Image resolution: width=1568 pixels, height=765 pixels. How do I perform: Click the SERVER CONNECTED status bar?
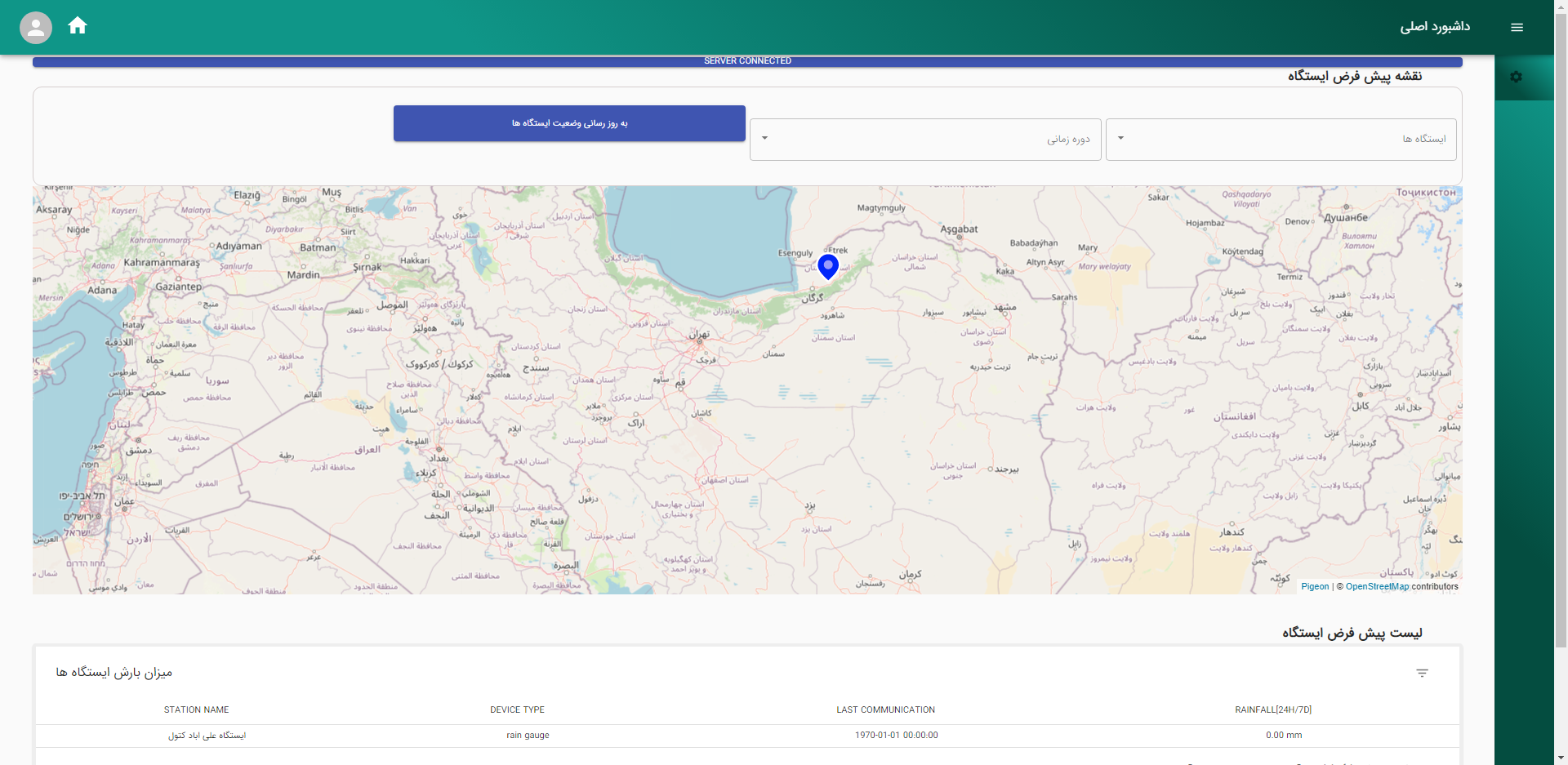point(747,61)
